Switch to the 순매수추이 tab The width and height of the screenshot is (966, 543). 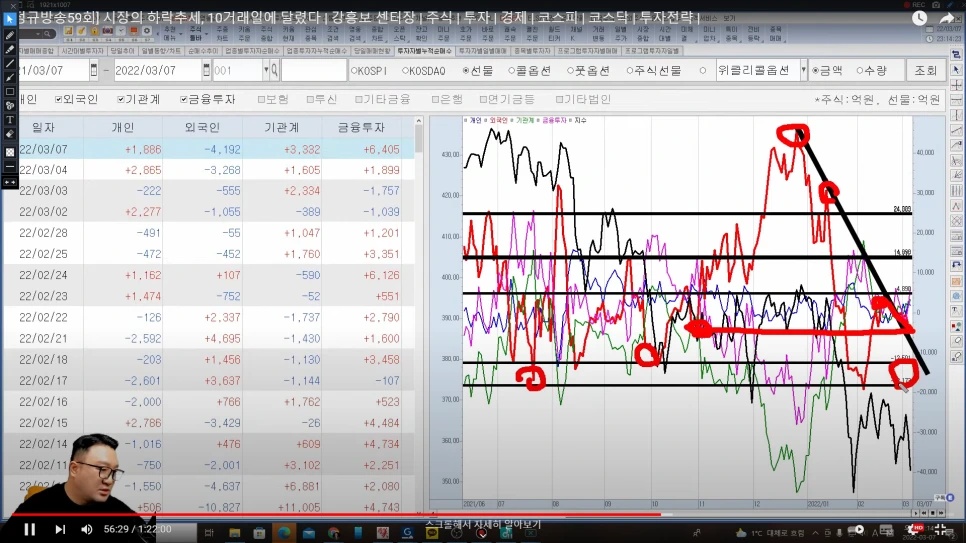[x=203, y=51]
